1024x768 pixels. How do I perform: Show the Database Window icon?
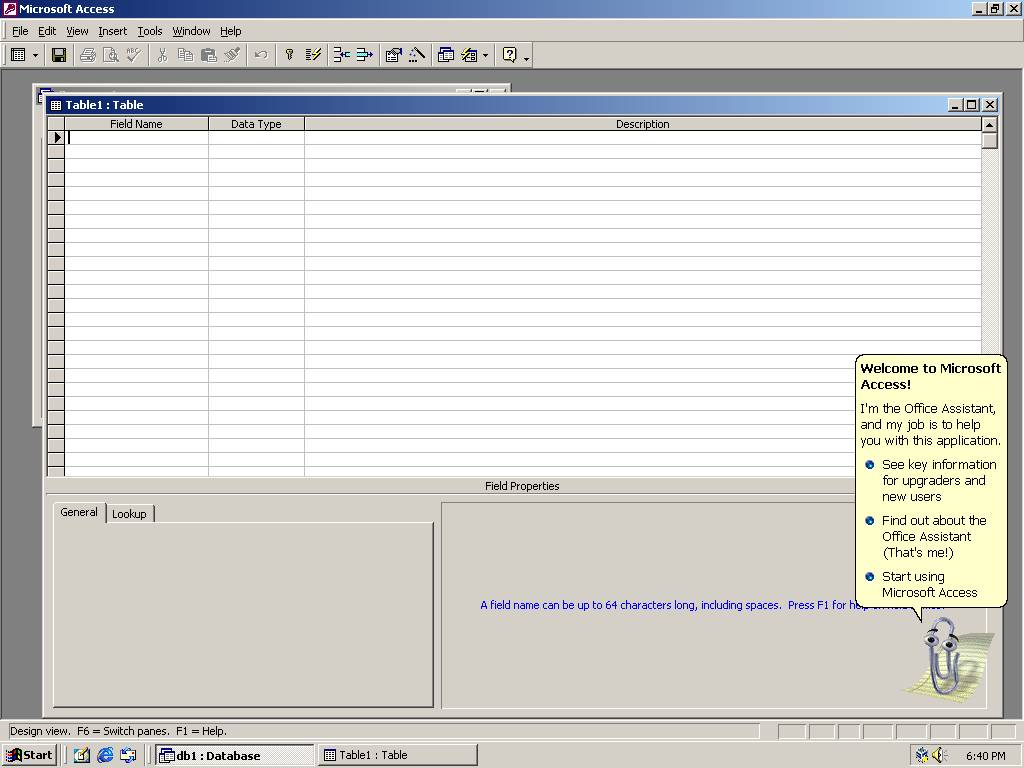coord(446,55)
